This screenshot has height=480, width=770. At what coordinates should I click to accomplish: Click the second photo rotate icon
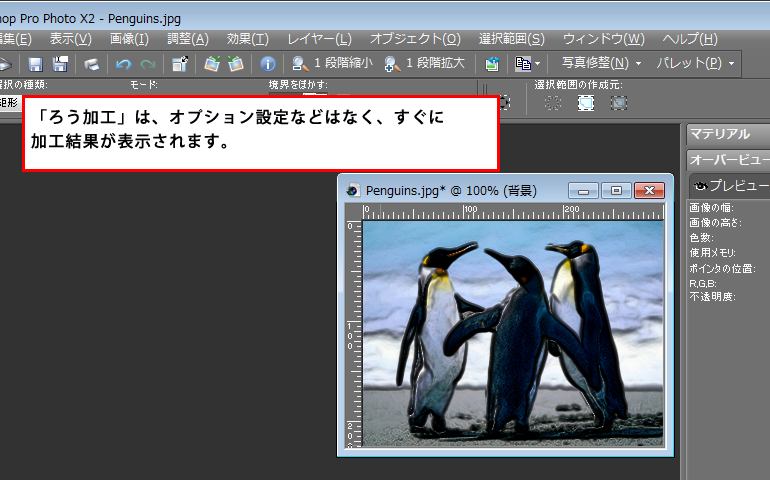236,64
